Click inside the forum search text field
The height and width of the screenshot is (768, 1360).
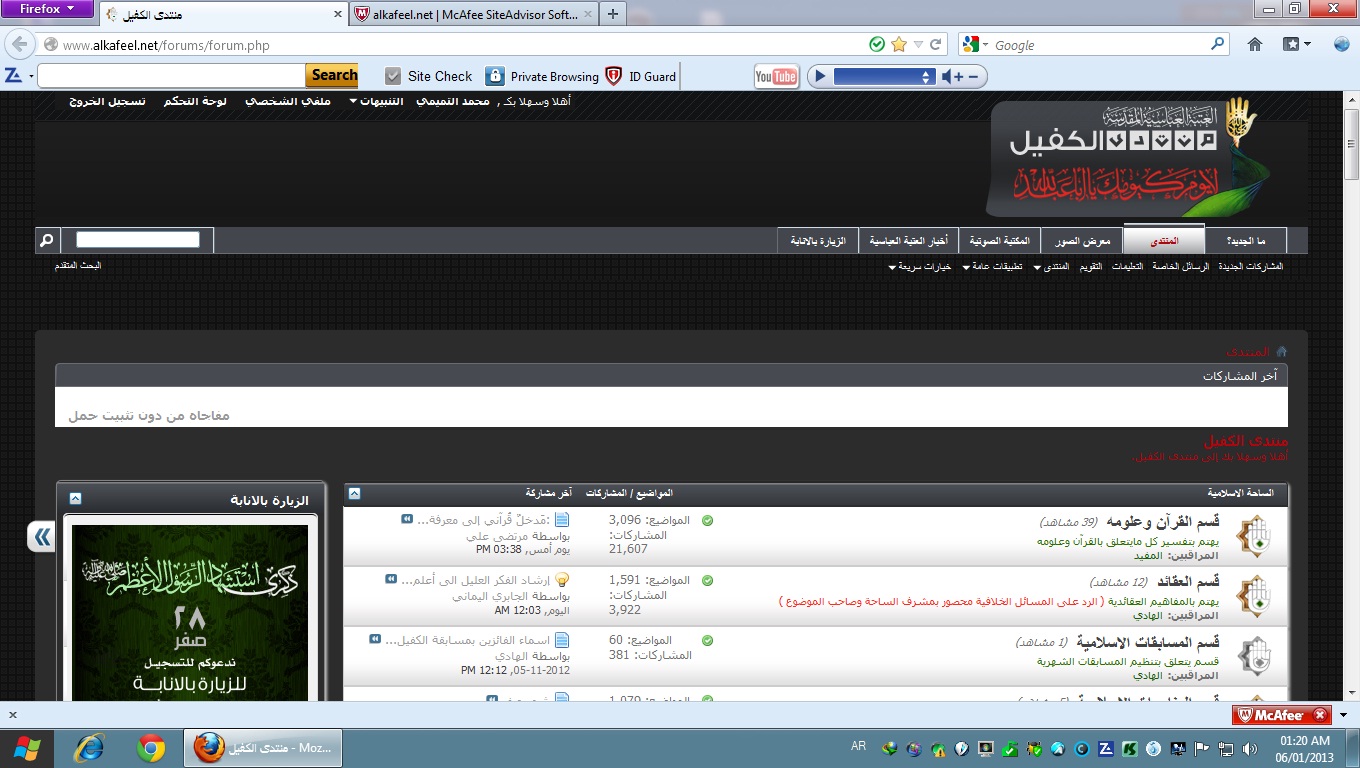click(x=138, y=240)
